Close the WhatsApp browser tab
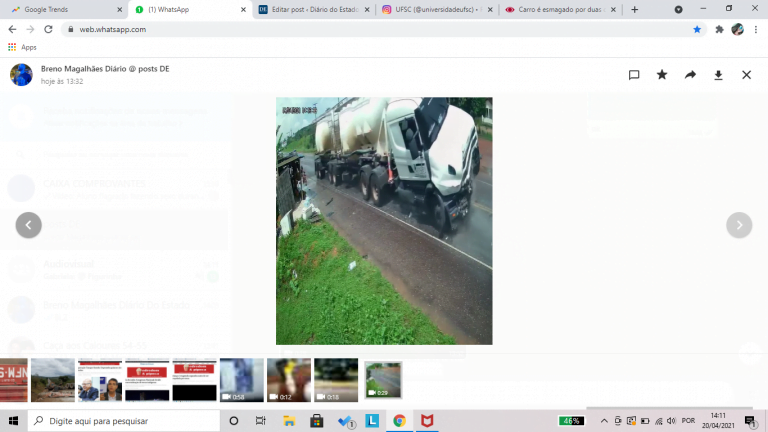This screenshot has width=768, height=432. 243,9
